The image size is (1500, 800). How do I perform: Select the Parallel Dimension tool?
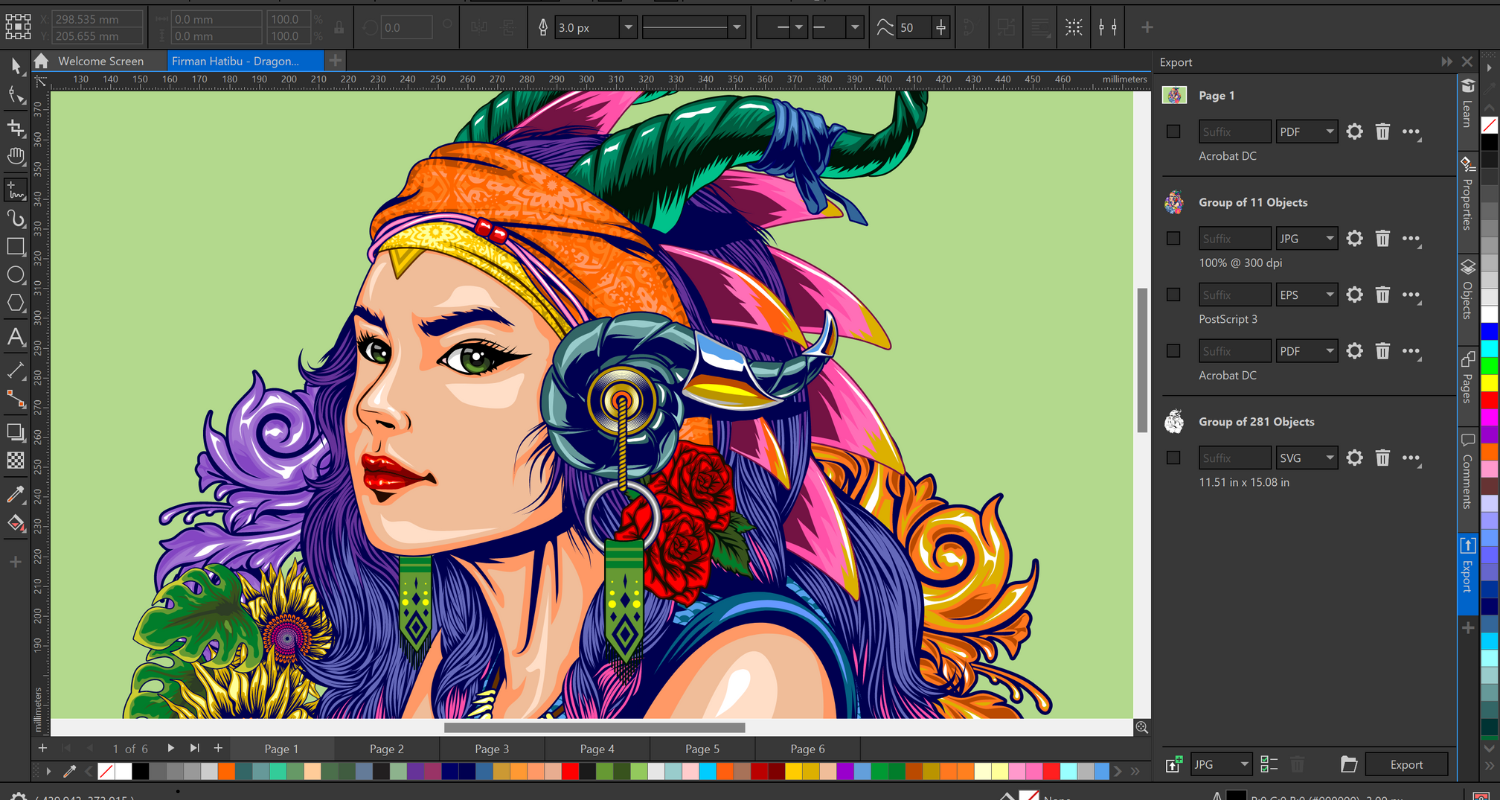(x=15, y=370)
